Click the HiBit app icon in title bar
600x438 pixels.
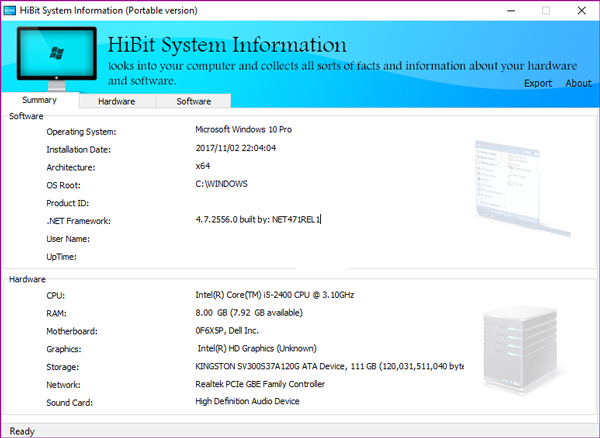coord(9,10)
